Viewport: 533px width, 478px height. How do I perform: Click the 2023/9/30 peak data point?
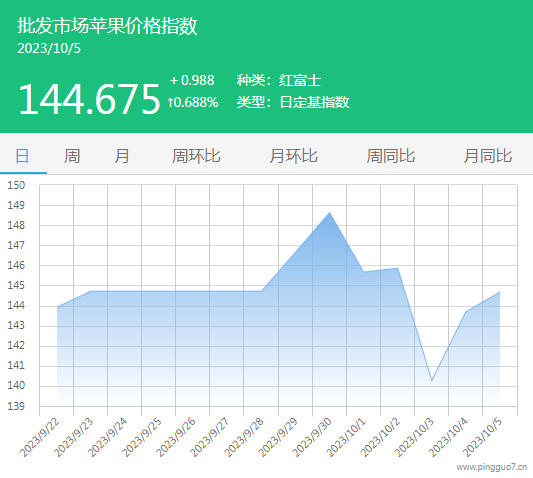pos(329,213)
